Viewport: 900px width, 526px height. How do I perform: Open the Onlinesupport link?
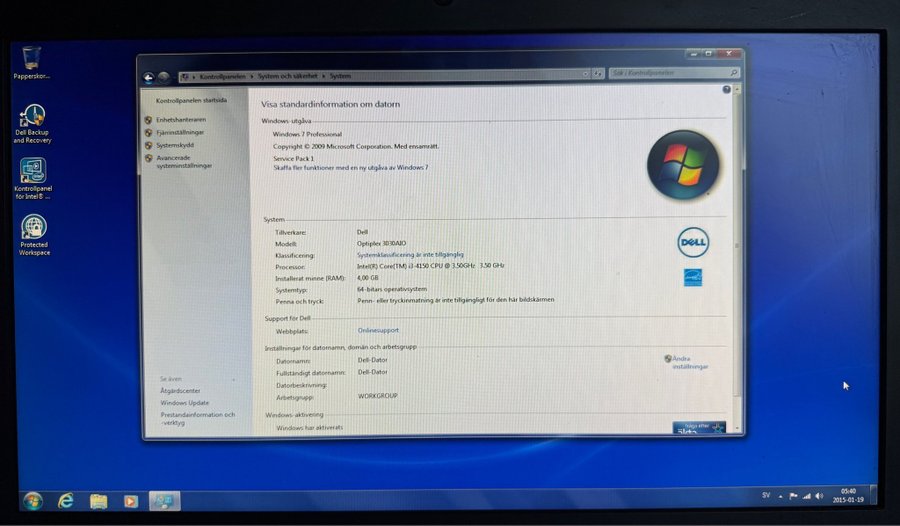(x=378, y=330)
